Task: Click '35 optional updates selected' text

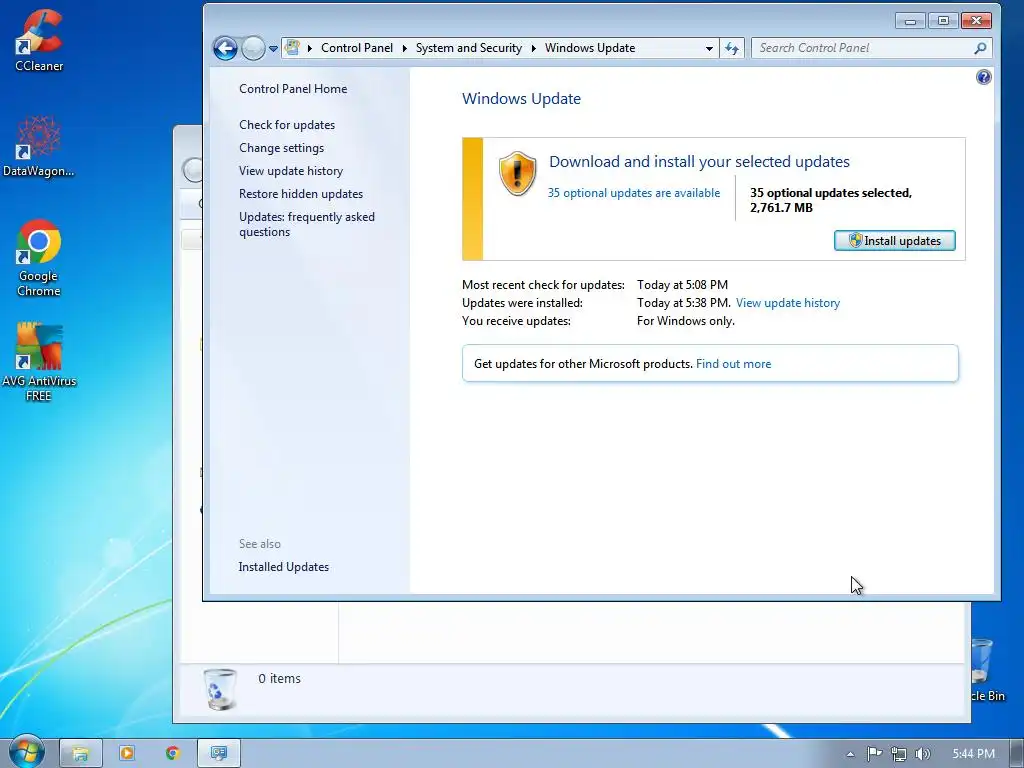Action: 830,193
